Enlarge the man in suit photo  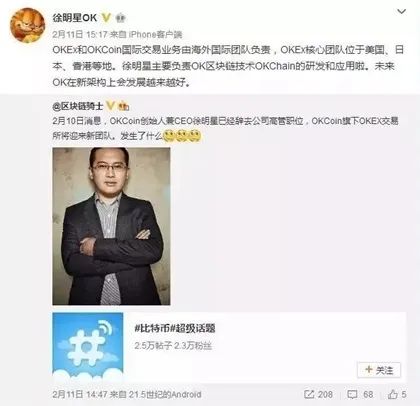coord(111,226)
